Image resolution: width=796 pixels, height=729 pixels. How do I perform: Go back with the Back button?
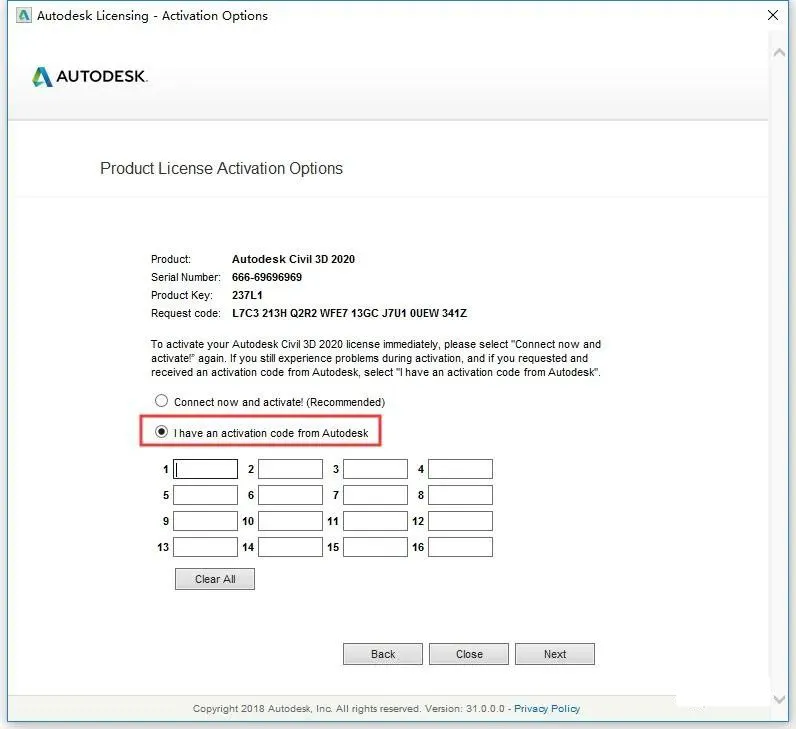pos(383,654)
